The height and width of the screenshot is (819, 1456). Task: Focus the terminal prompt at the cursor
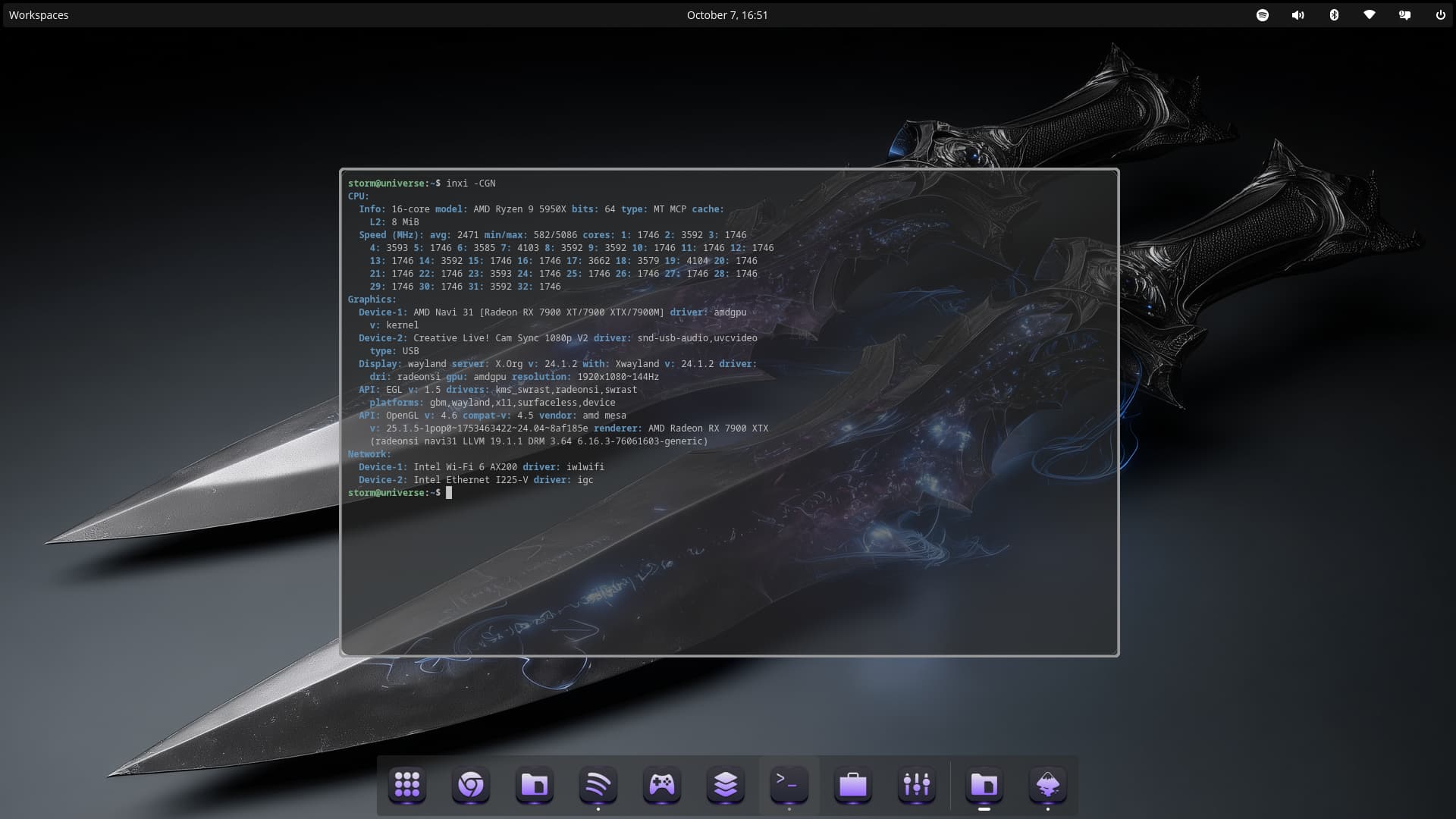pyautogui.click(x=449, y=493)
